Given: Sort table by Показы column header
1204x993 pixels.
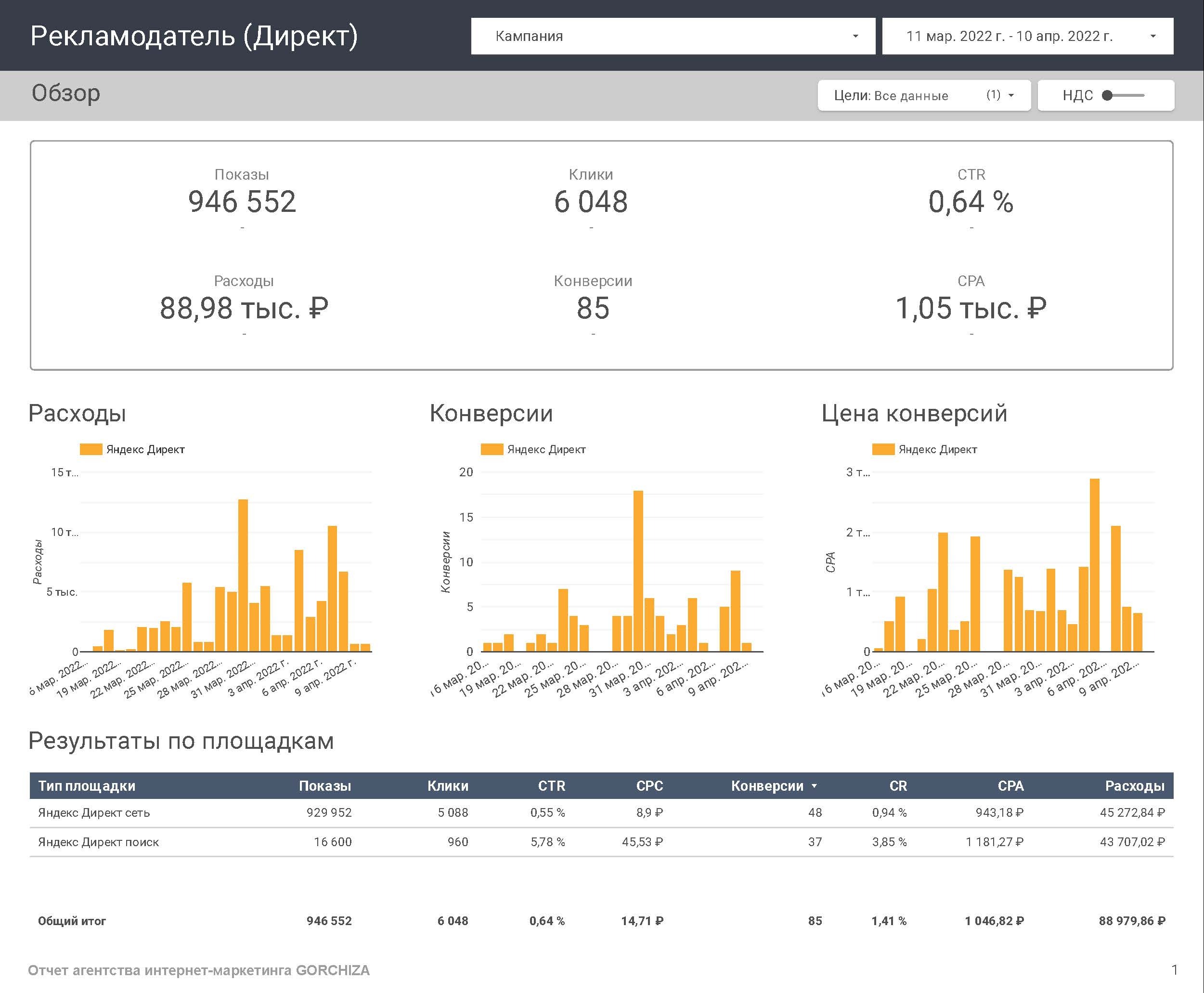Looking at the screenshot, I should click(325, 786).
